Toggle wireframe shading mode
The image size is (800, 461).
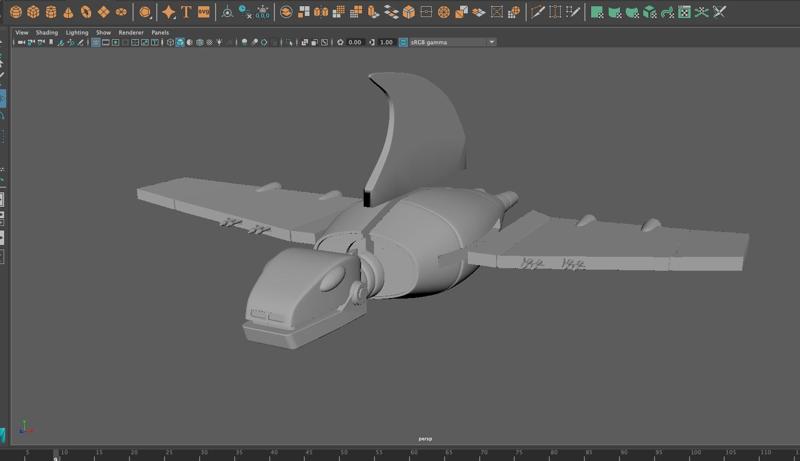click(170, 42)
